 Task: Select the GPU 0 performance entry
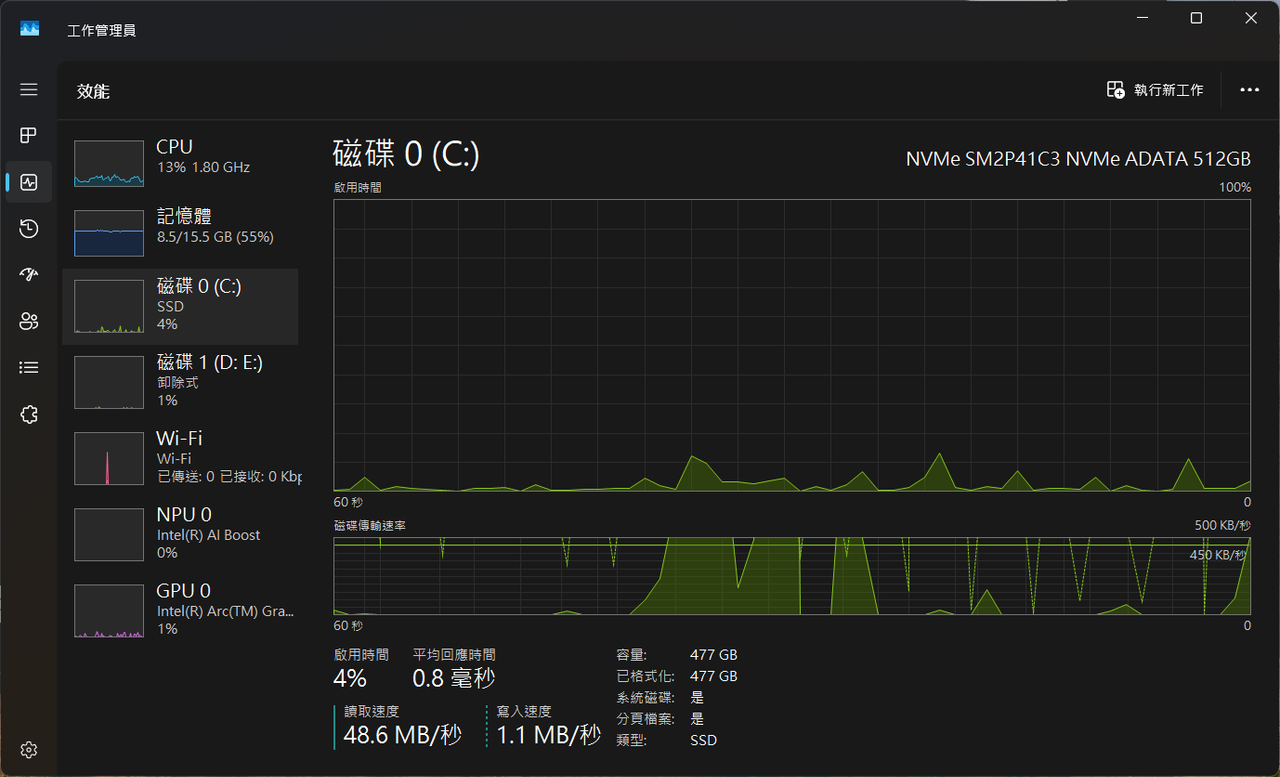180,611
